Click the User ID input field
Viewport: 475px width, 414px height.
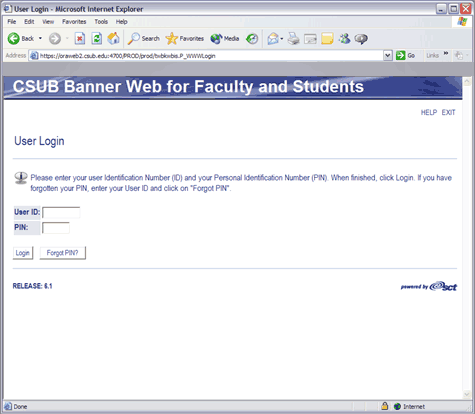[61, 212]
